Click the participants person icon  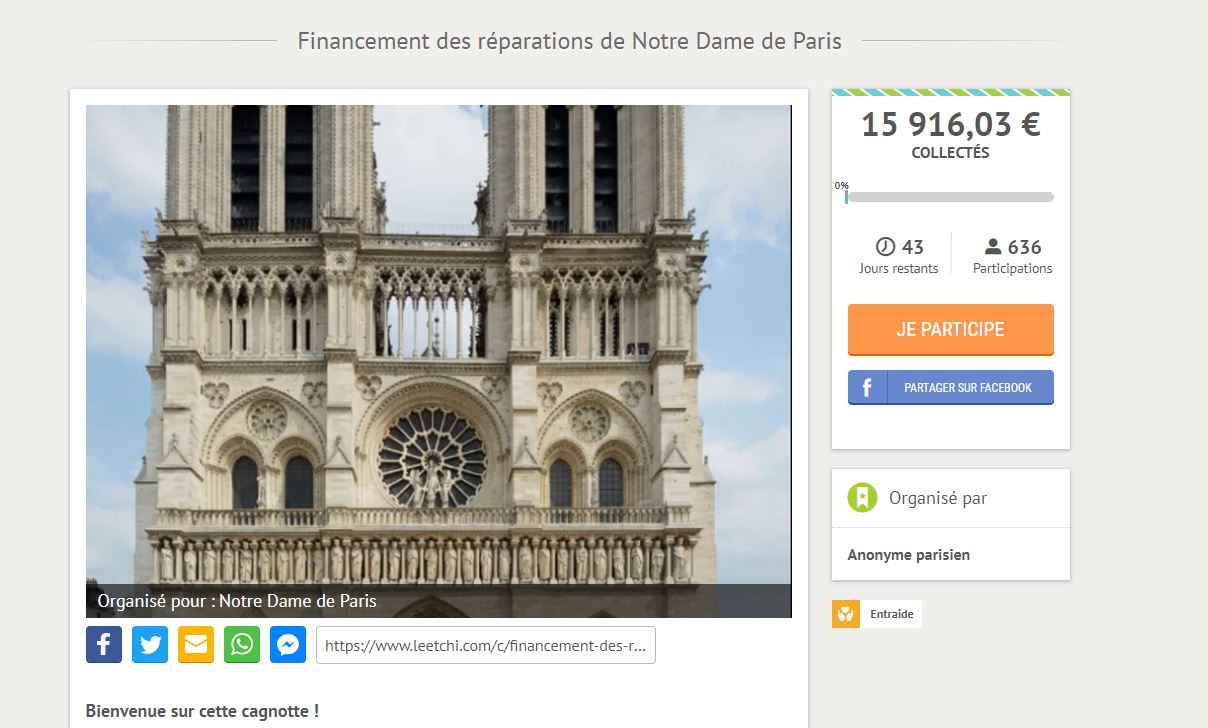993,247
